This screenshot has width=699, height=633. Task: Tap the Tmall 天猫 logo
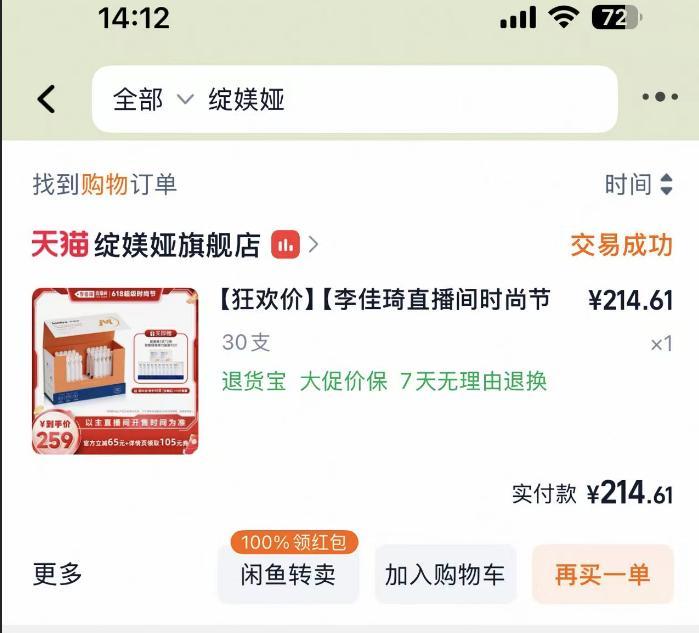[x=60, y=244]
